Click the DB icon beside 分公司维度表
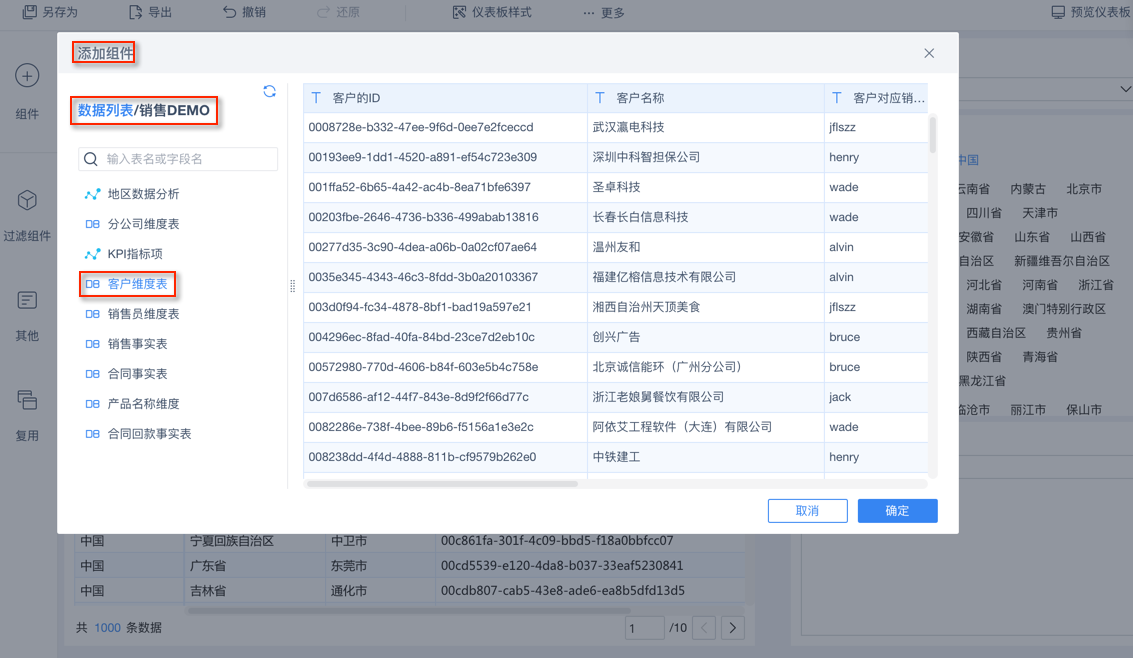The image size is (1133, 658). [x=92, y=224]
